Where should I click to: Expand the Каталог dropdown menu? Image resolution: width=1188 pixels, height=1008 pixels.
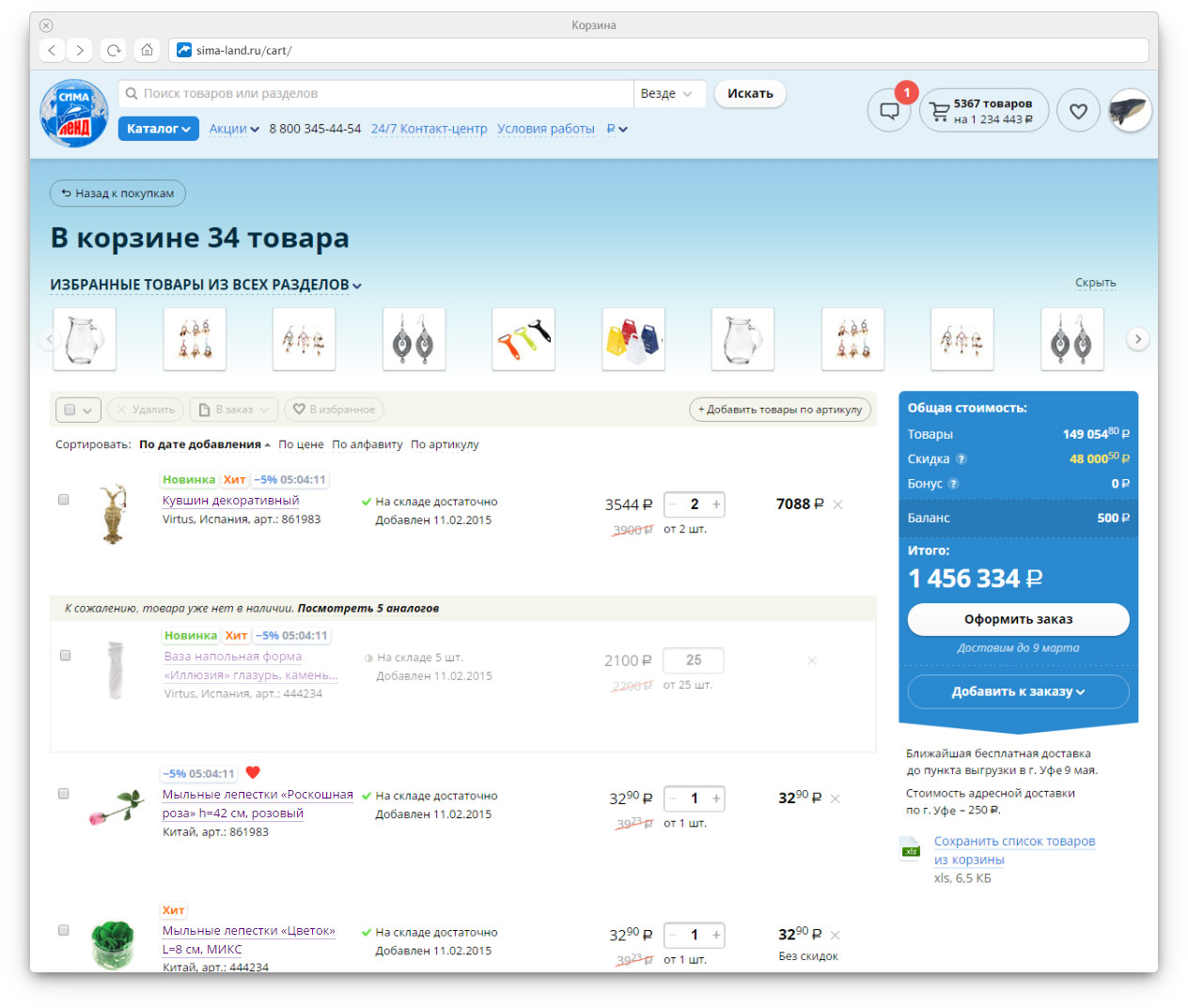(x=158, y=129)
